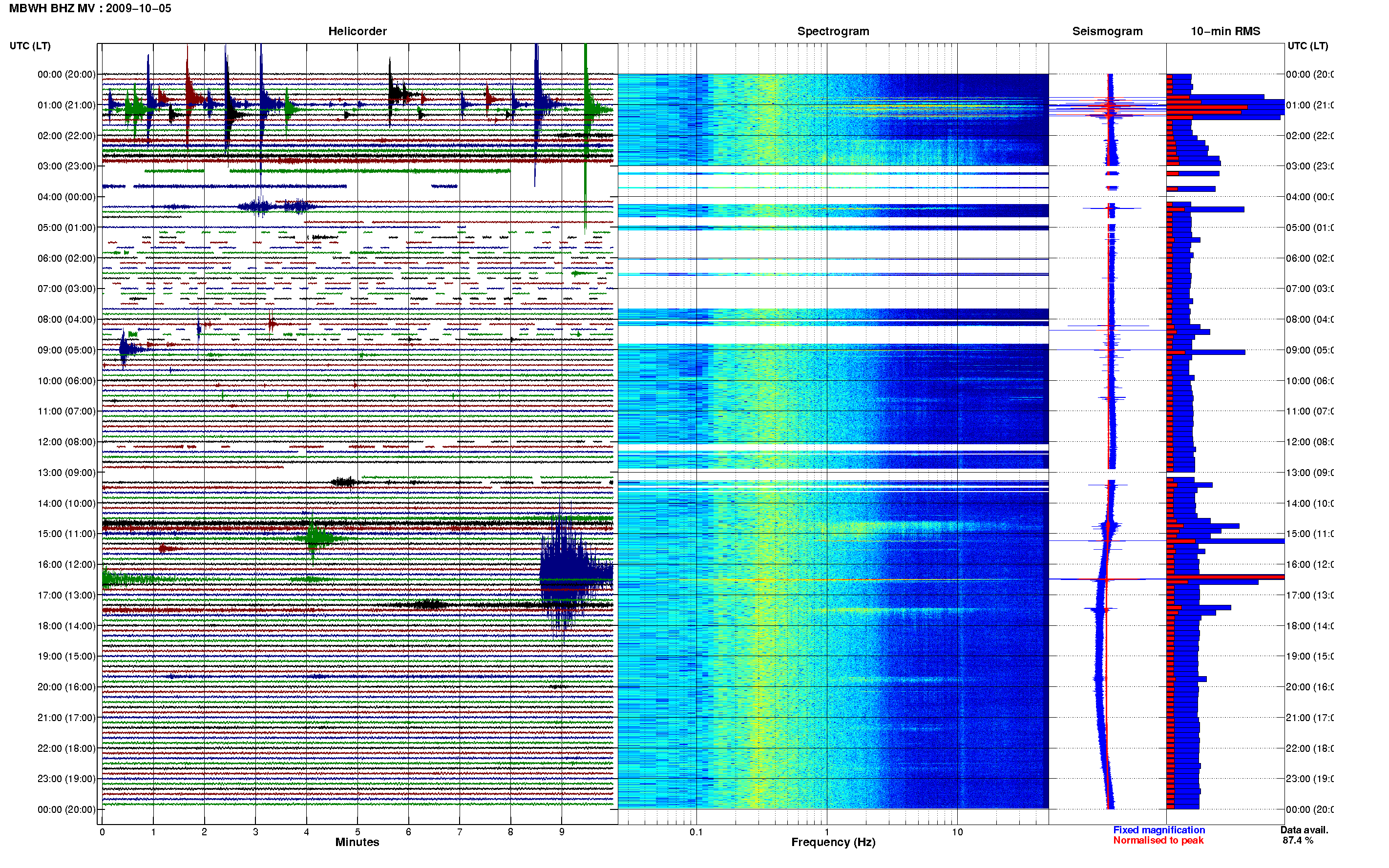1389x868 pixels.
Task: Click left time label 03:00 (23:00)
Action: (x=66, y=166)
